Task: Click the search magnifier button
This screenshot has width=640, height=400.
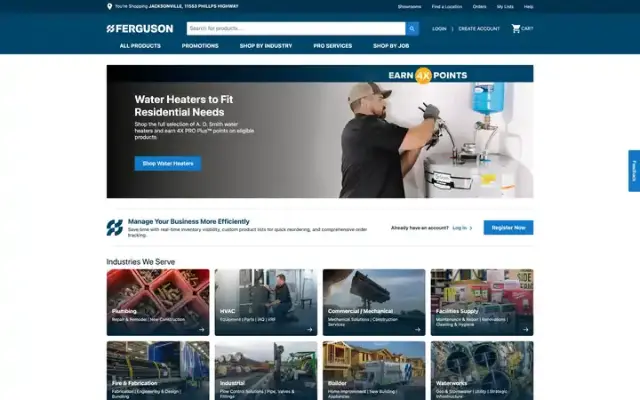Action: [412, 29]
